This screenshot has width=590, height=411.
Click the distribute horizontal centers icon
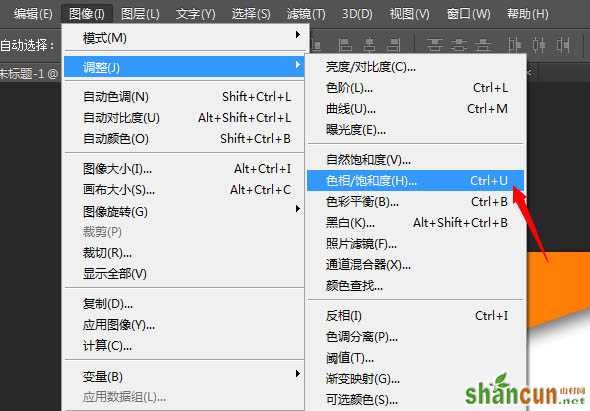click(539, 46)
